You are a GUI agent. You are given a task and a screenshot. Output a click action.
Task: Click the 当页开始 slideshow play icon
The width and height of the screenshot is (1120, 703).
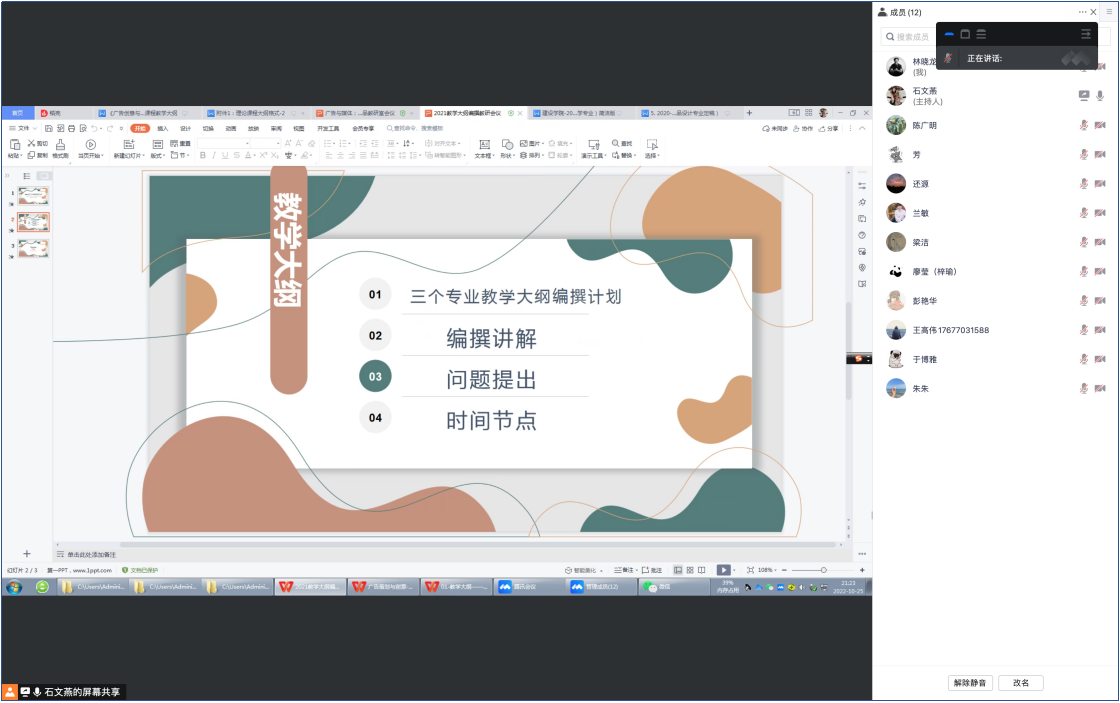[x=90, y=145]
